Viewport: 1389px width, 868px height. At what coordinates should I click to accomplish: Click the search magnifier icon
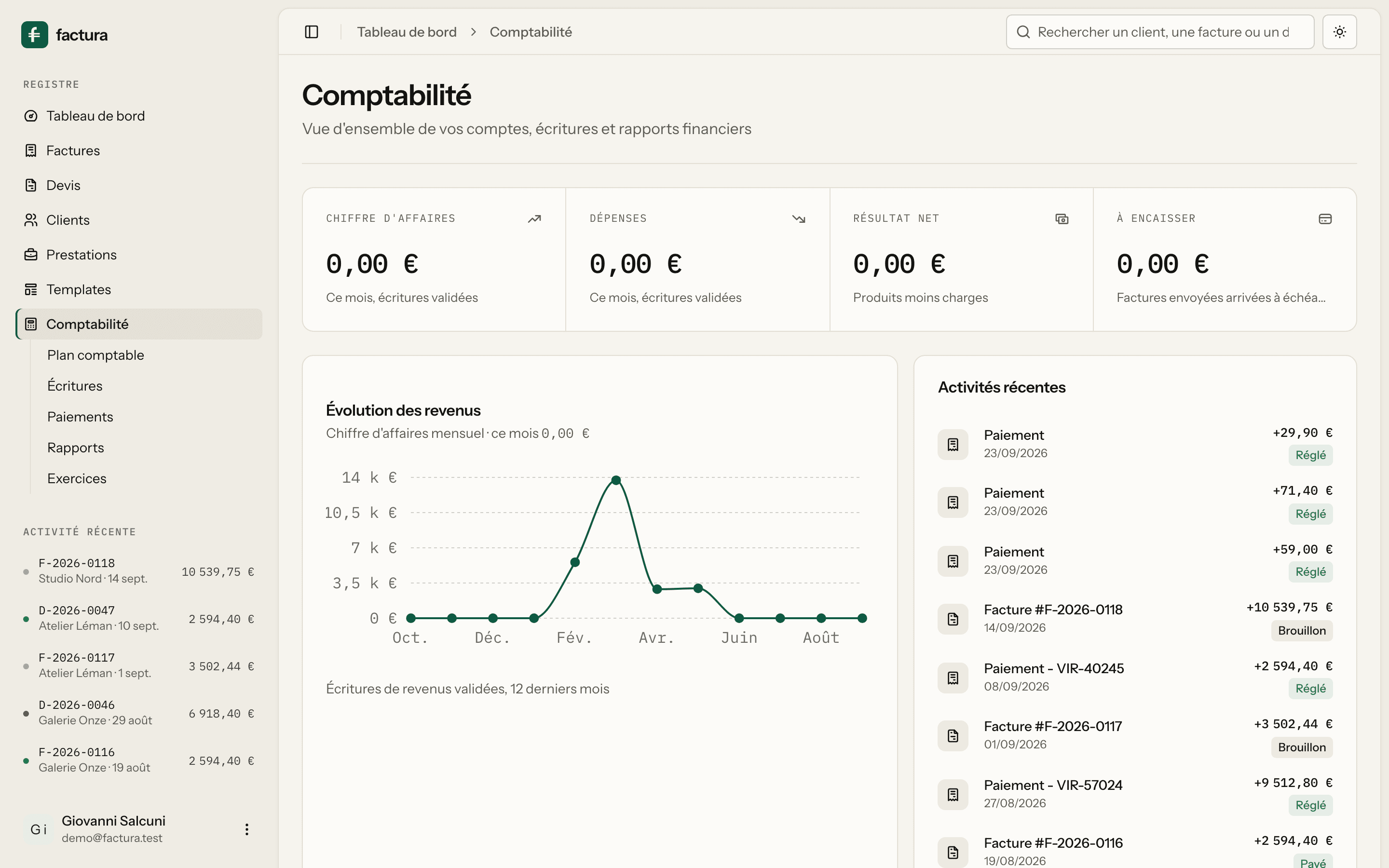[x=1023, y=31]
